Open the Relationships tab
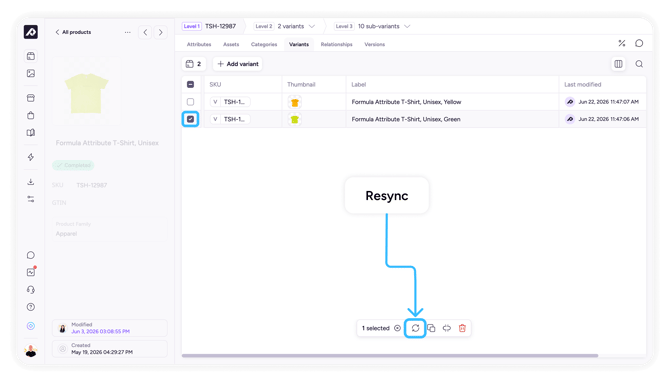The height and width of the screenshot is (382, 670). [x=337, y=44]
